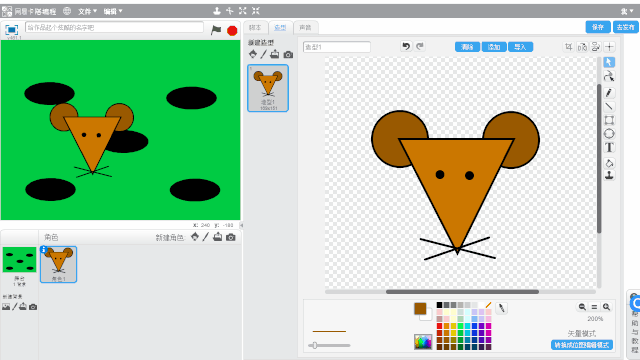The width and height of the screenshot is (640, 360).
Task: Select the shrink sprite tool in top bar
Action: coord(256,11)
